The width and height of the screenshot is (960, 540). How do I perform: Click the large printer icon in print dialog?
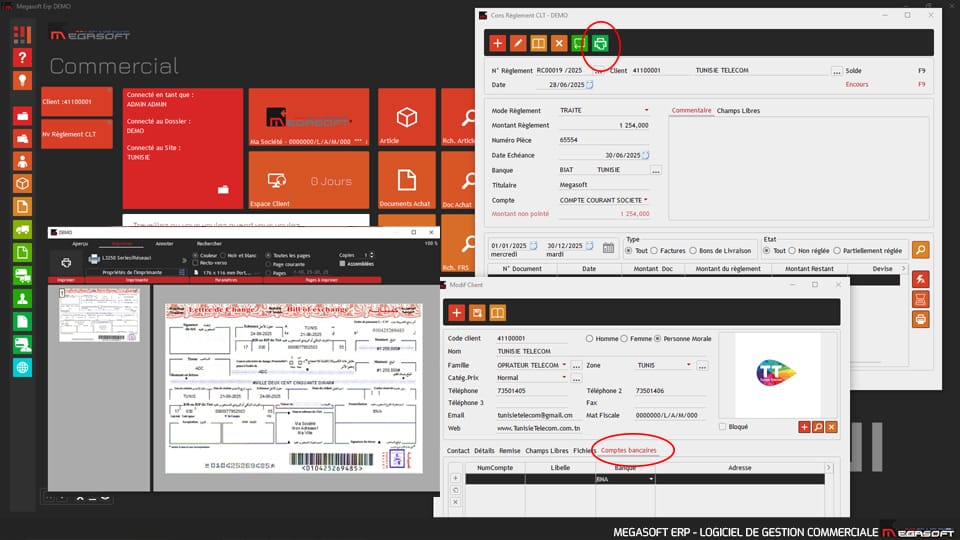coord(67,263)
